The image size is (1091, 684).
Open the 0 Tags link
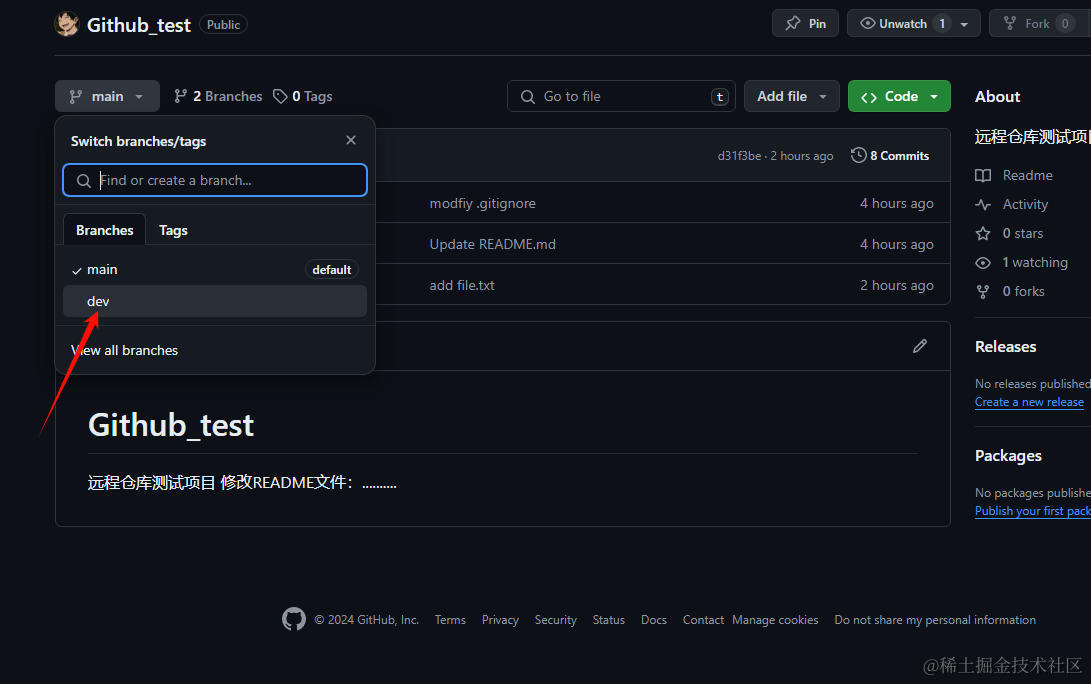tap(303, 96)
